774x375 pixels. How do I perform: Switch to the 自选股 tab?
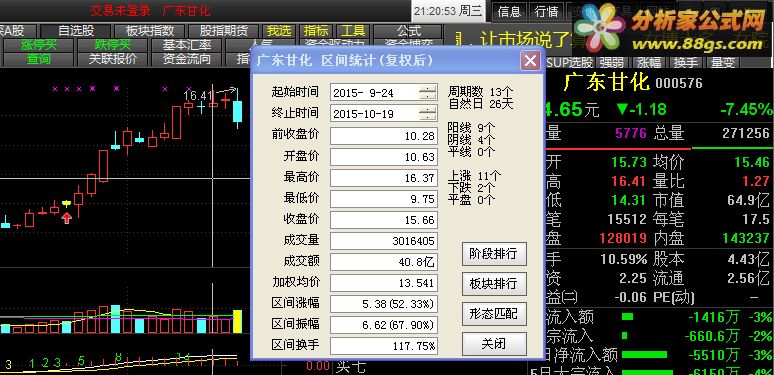pyautogui.click(x=76, y=31)
